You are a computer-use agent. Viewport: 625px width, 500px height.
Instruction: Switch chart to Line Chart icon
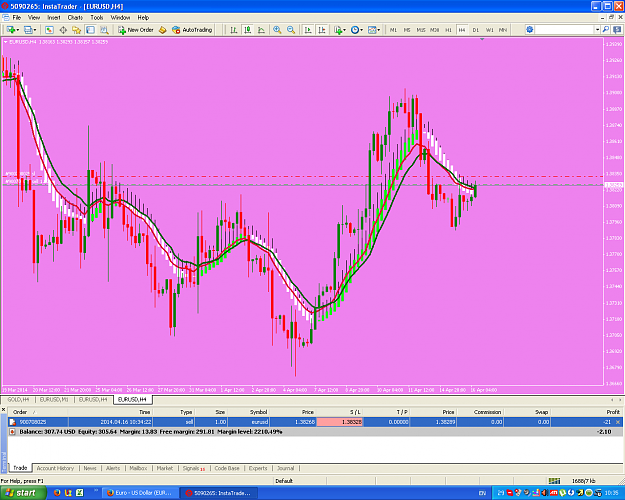[x=261, y=30]
